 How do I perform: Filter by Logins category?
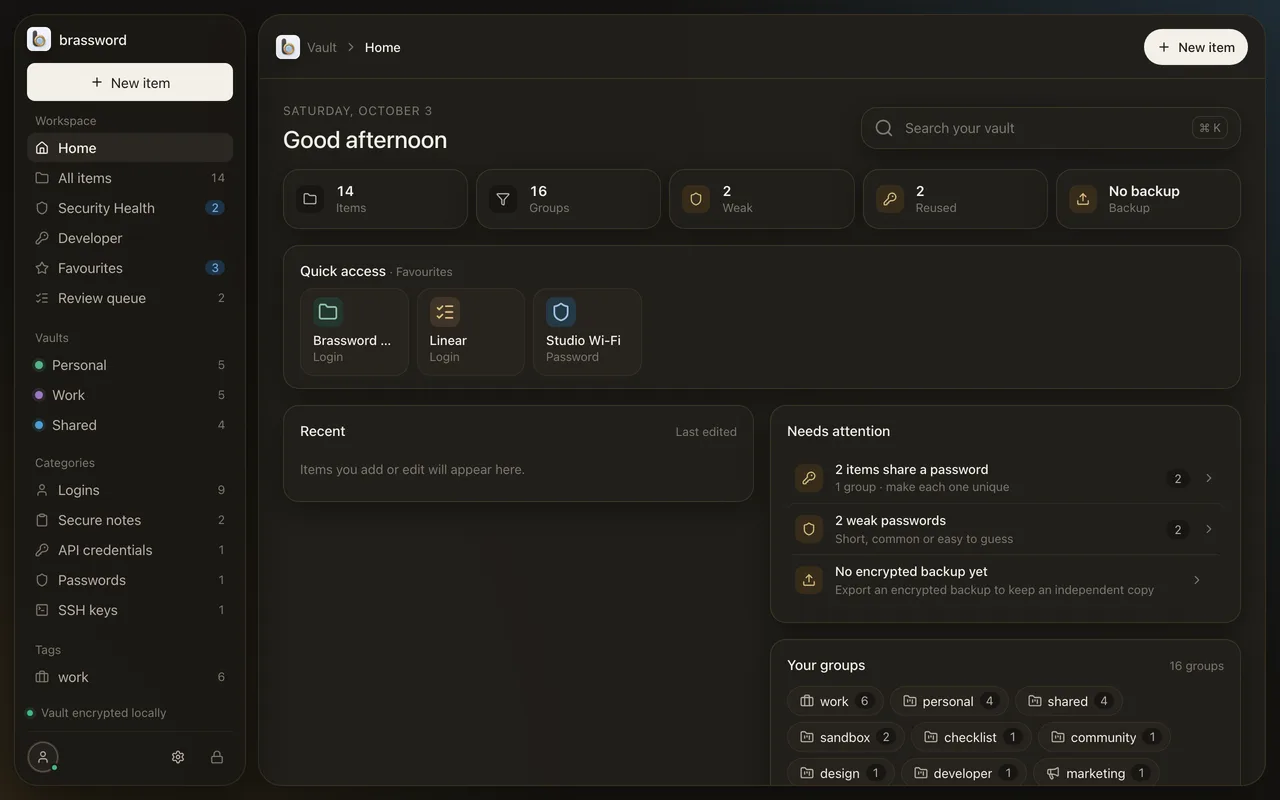[130, 490]
